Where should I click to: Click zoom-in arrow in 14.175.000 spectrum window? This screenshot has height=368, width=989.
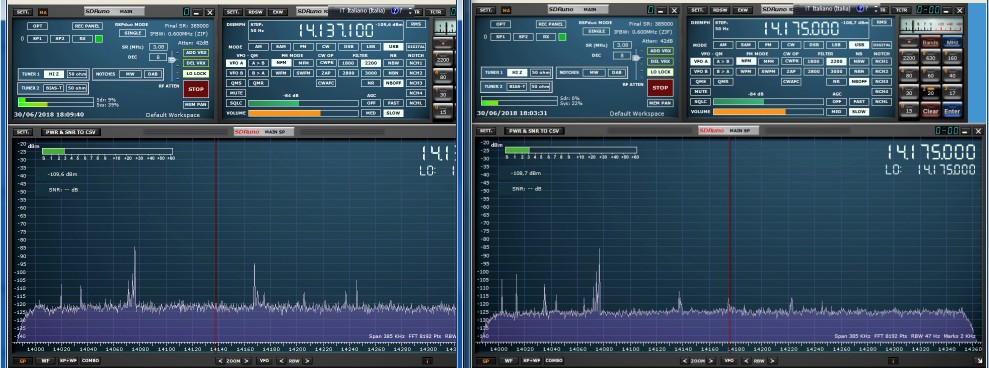tap(710, 360)
